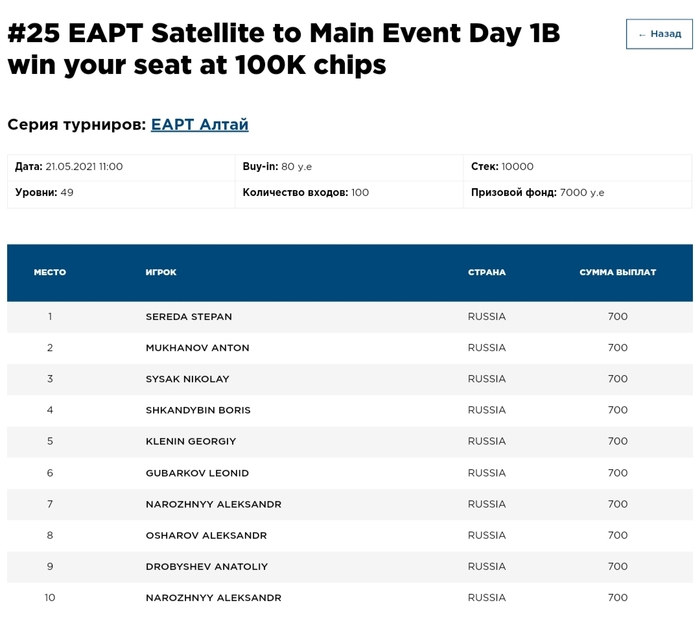Click the Игрок column header

click(161, 272)
